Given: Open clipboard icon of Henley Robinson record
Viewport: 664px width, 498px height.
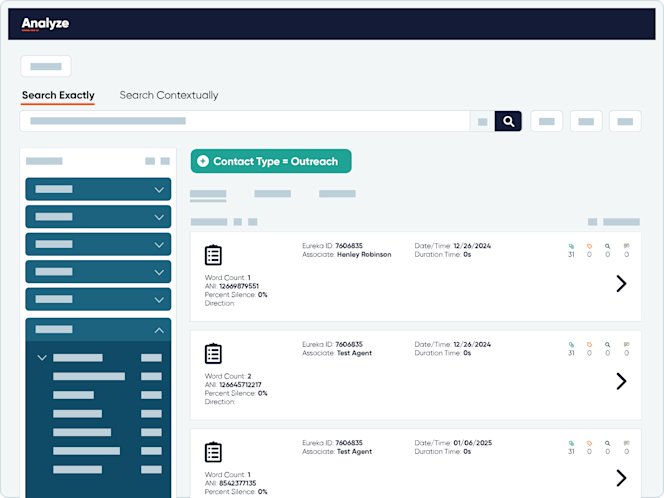Looking at the screenshot, I should 213,255.
